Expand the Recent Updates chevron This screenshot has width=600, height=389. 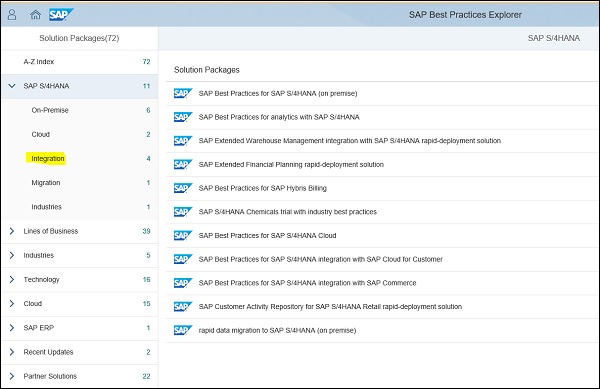[x=12, y=352]
